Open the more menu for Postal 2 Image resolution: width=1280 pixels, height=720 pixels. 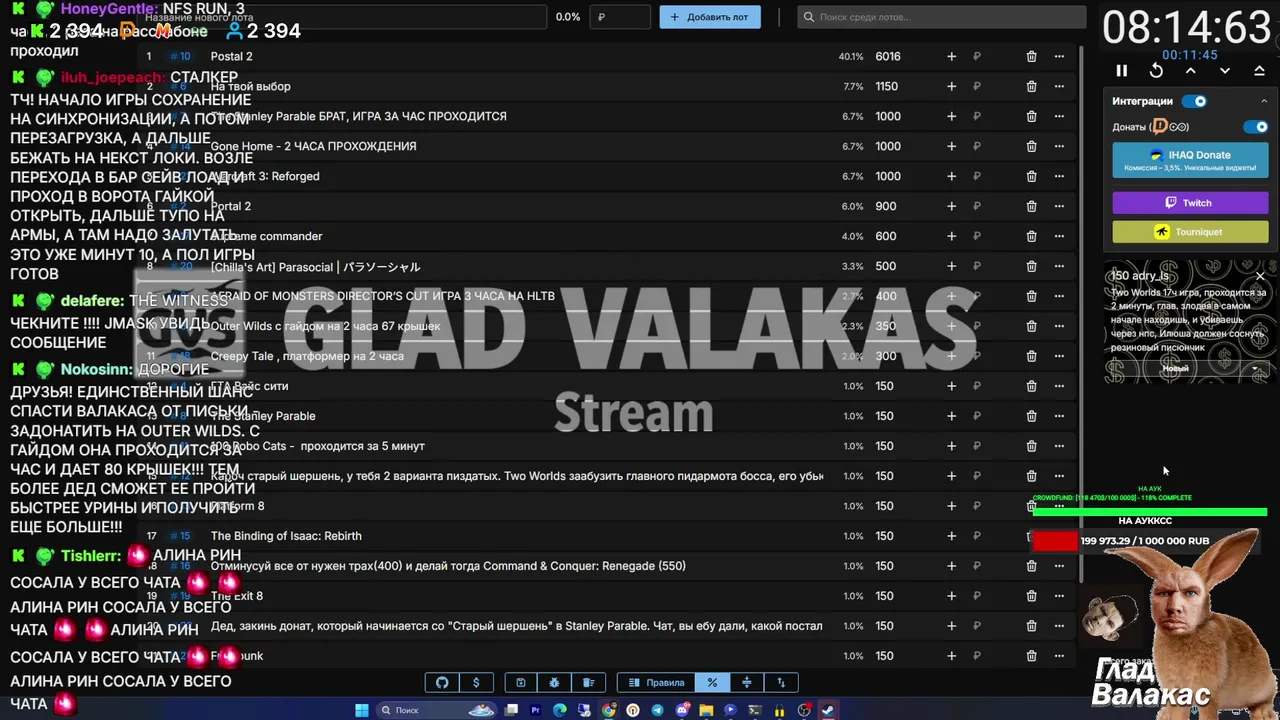[1059, 57]
